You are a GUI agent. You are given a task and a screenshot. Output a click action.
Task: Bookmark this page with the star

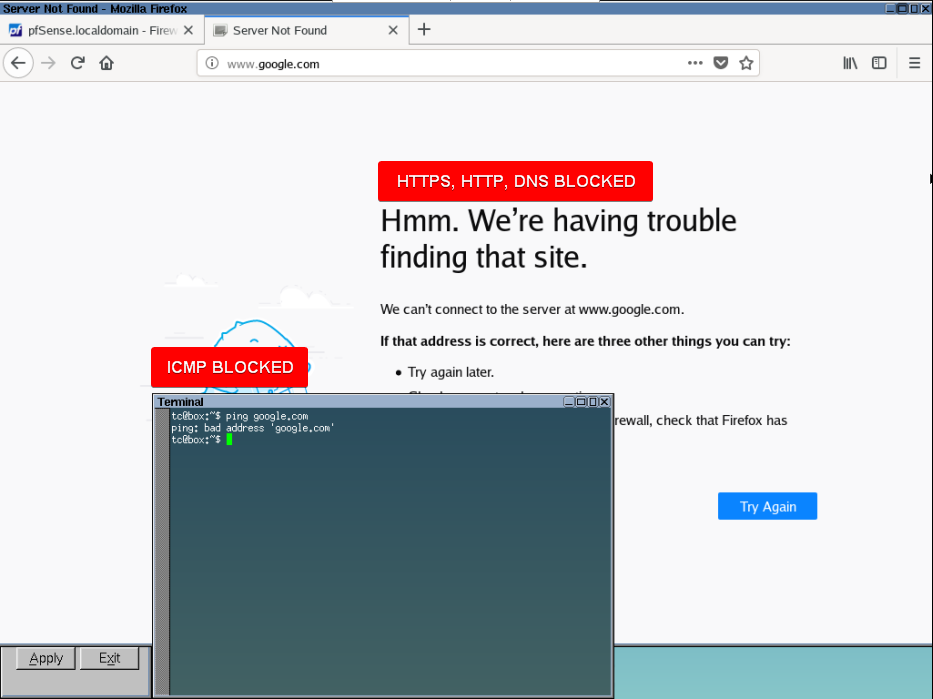click(x=746, y=63)
